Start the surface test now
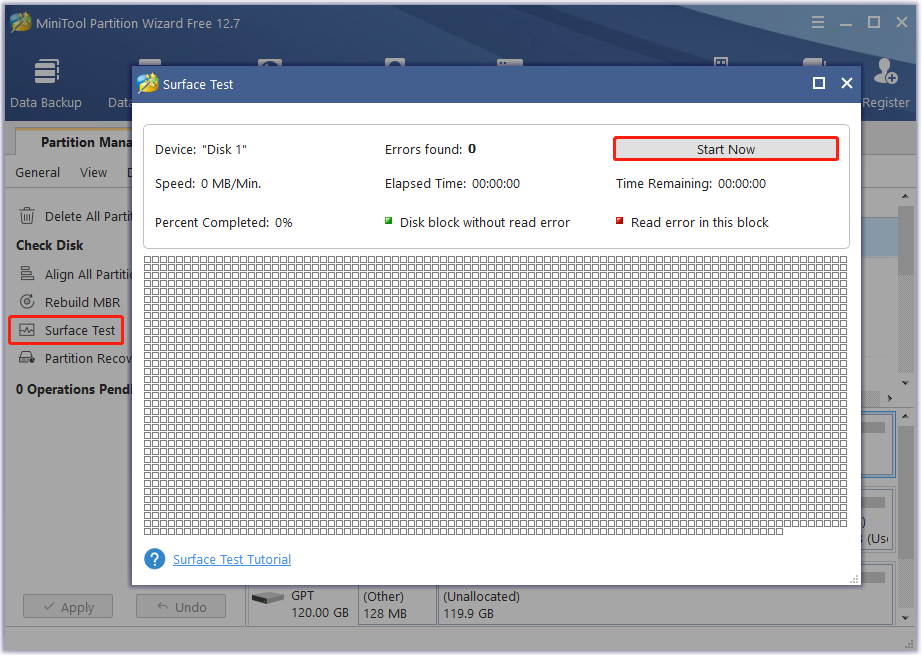922x656 pixels. tap(726, 149)
